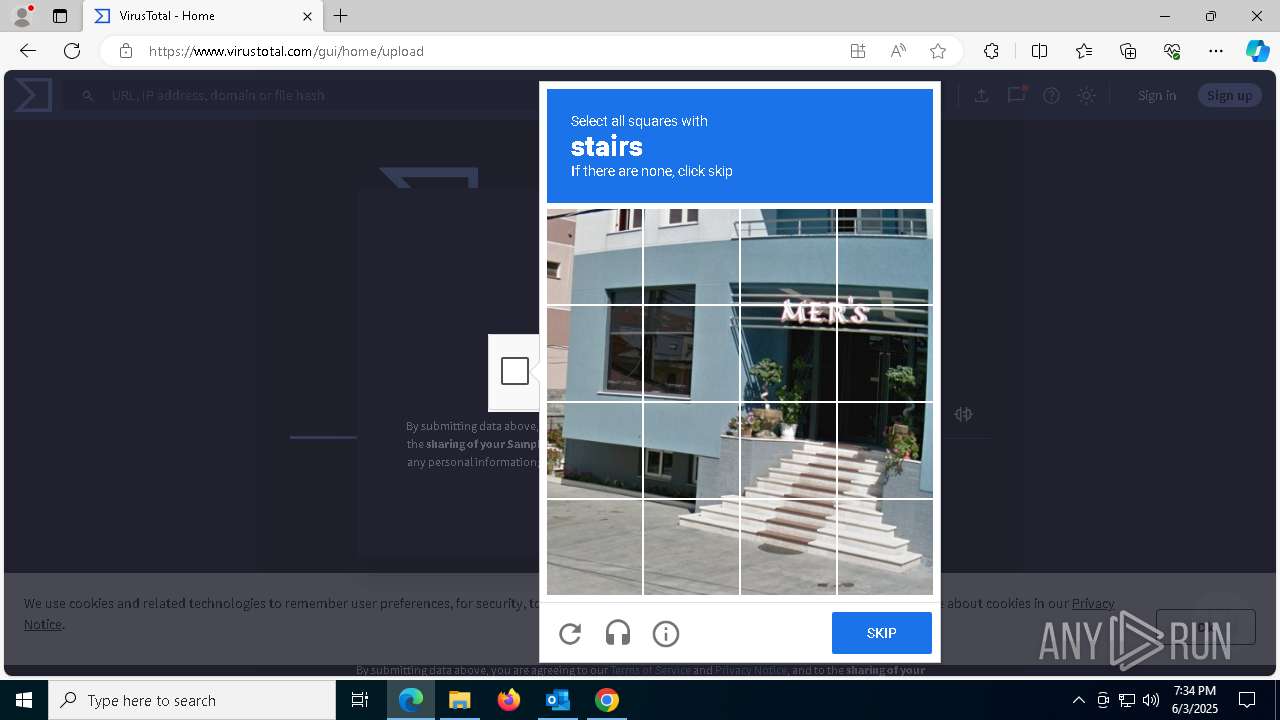Show hidden system tray icons
This screenshot has width=1280, height=720.
coord(1078,700)
